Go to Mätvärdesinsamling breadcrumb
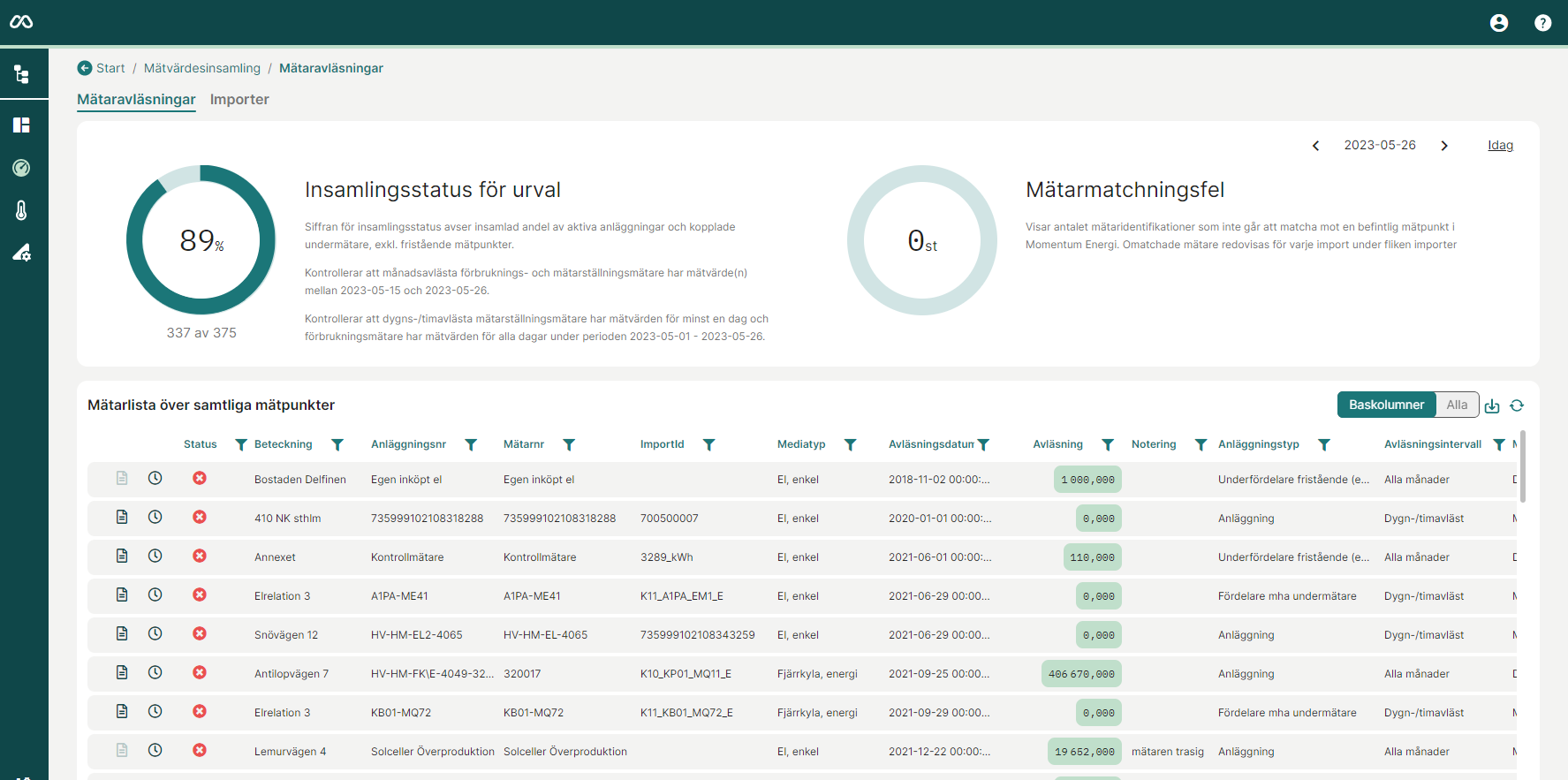The height and width of the screenshot is (780, 1568). click(202, 68)
